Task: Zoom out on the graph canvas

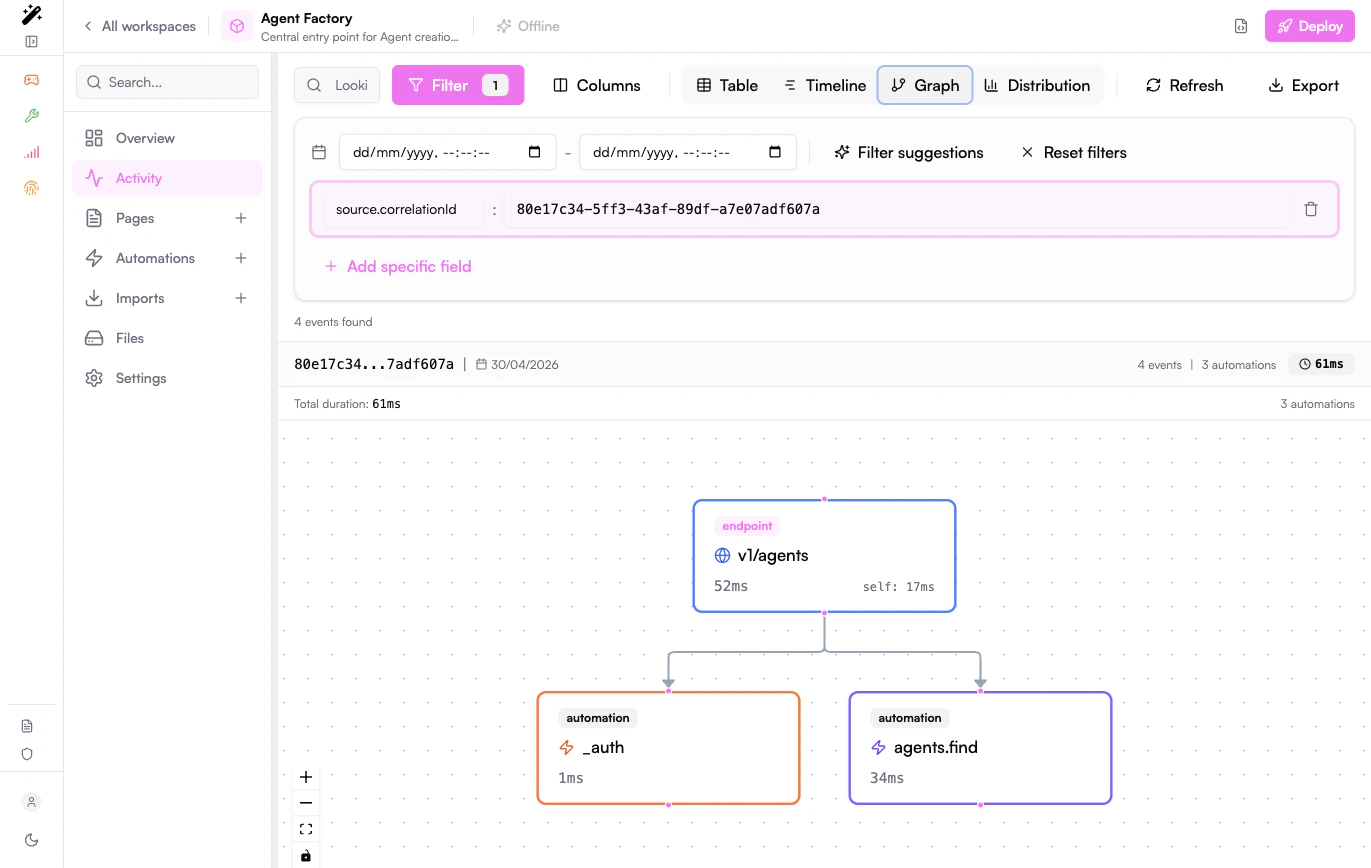Action: (306, 803)
